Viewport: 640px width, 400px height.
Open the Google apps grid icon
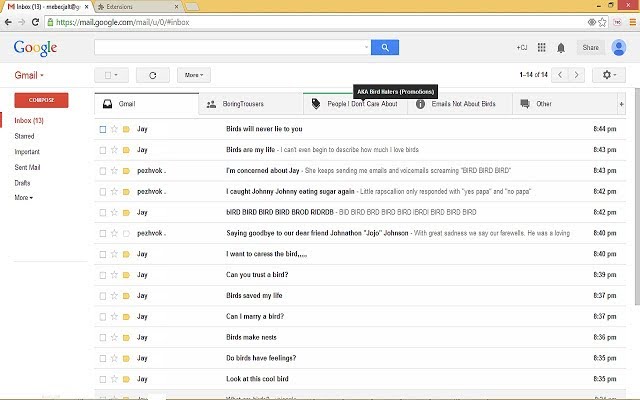541,47
